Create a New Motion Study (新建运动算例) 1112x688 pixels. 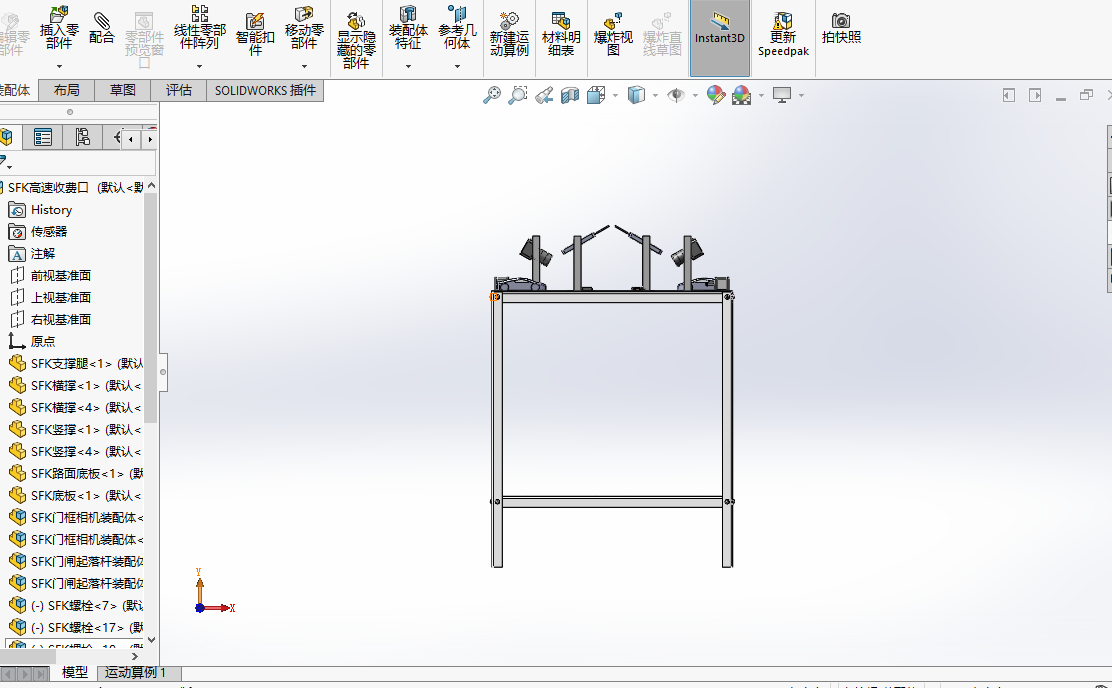pos(509,35)
